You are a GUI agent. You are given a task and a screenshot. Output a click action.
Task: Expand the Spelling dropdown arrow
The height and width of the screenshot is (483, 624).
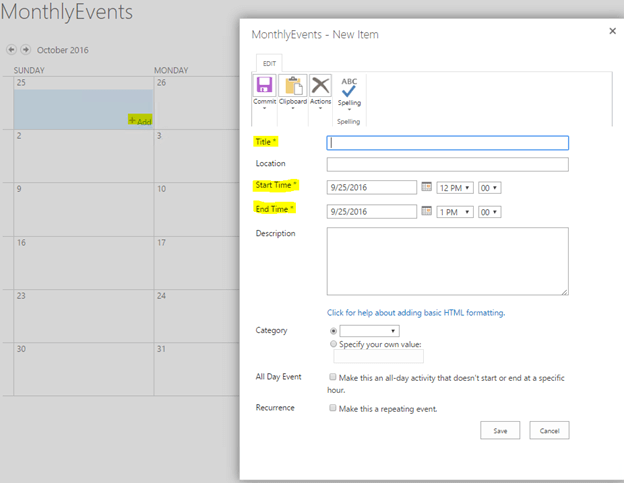[349, 109]
